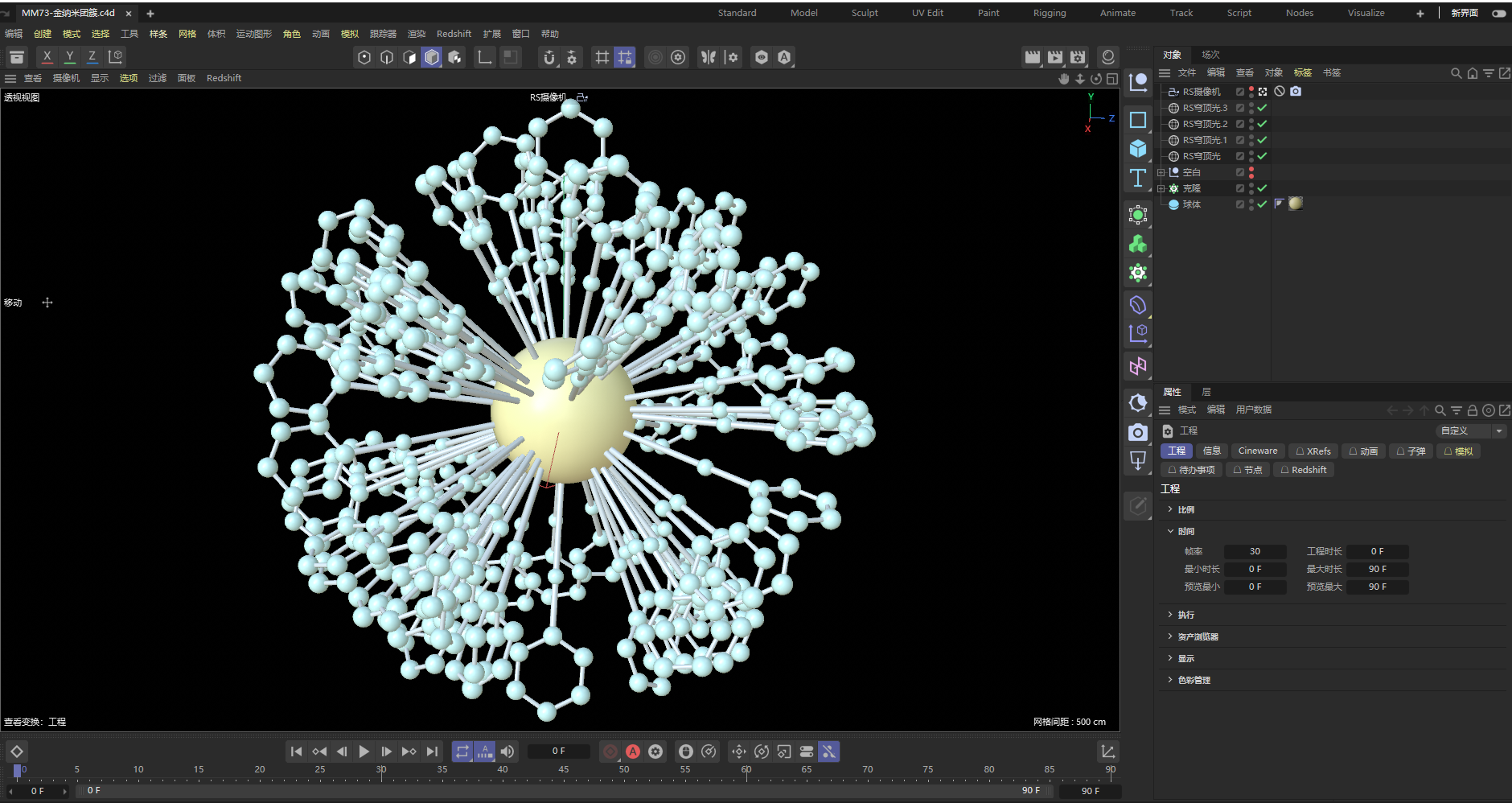This screenshot has width=1512, height=803.
Task: Switch to the 层 tab
Action: 1206,392
